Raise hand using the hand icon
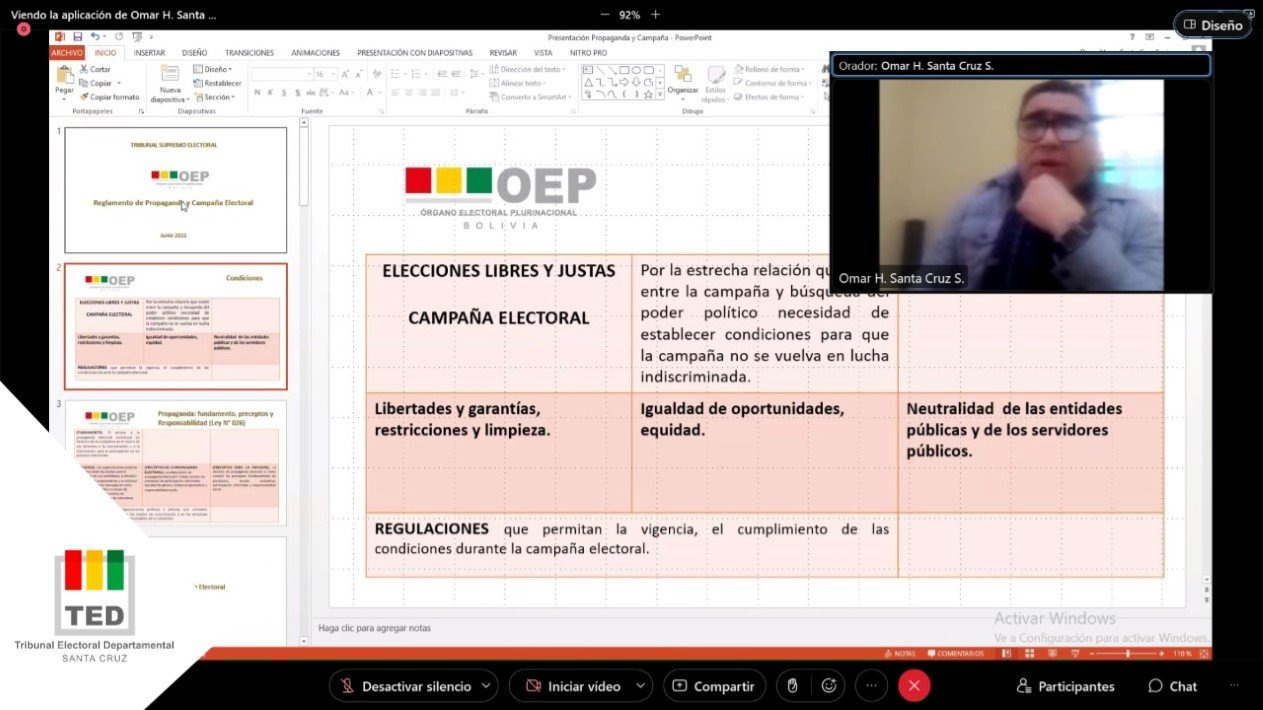 point(792,686)
